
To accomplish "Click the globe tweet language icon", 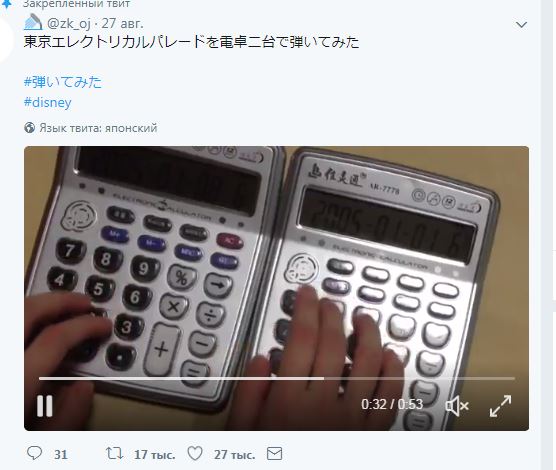I will coord(29,128).
